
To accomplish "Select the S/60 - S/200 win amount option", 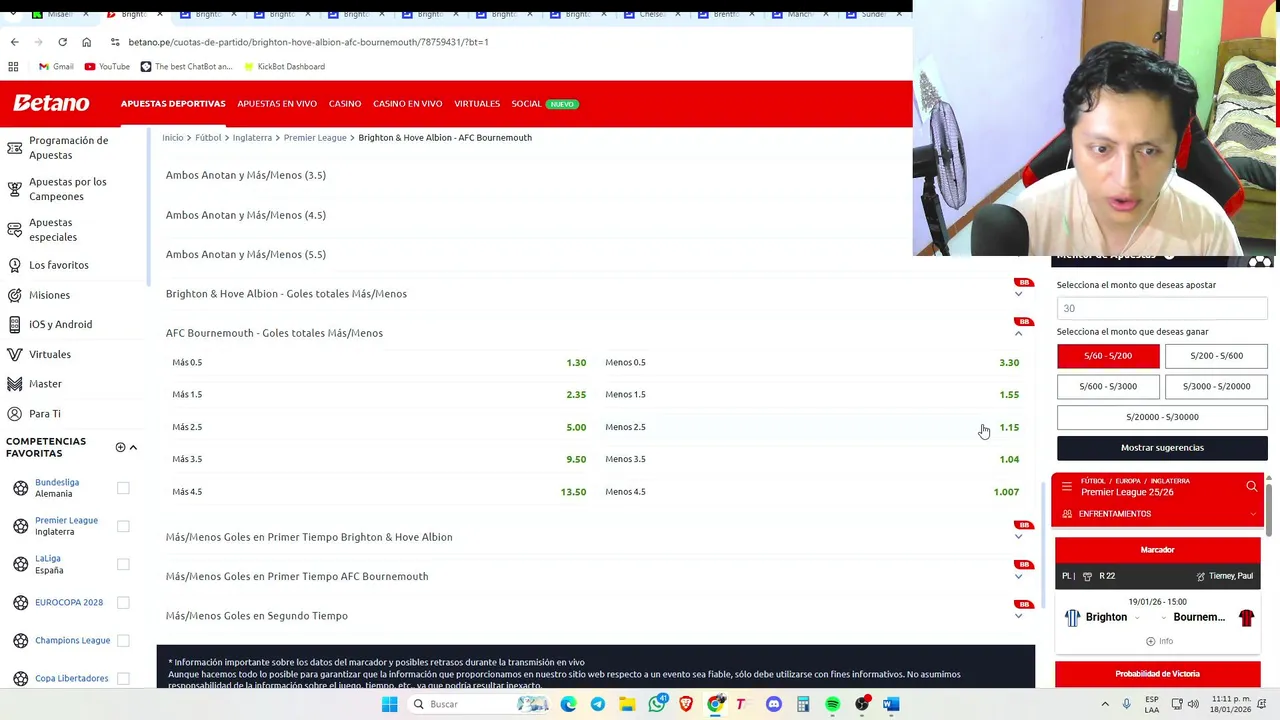I will point(1108,356).
